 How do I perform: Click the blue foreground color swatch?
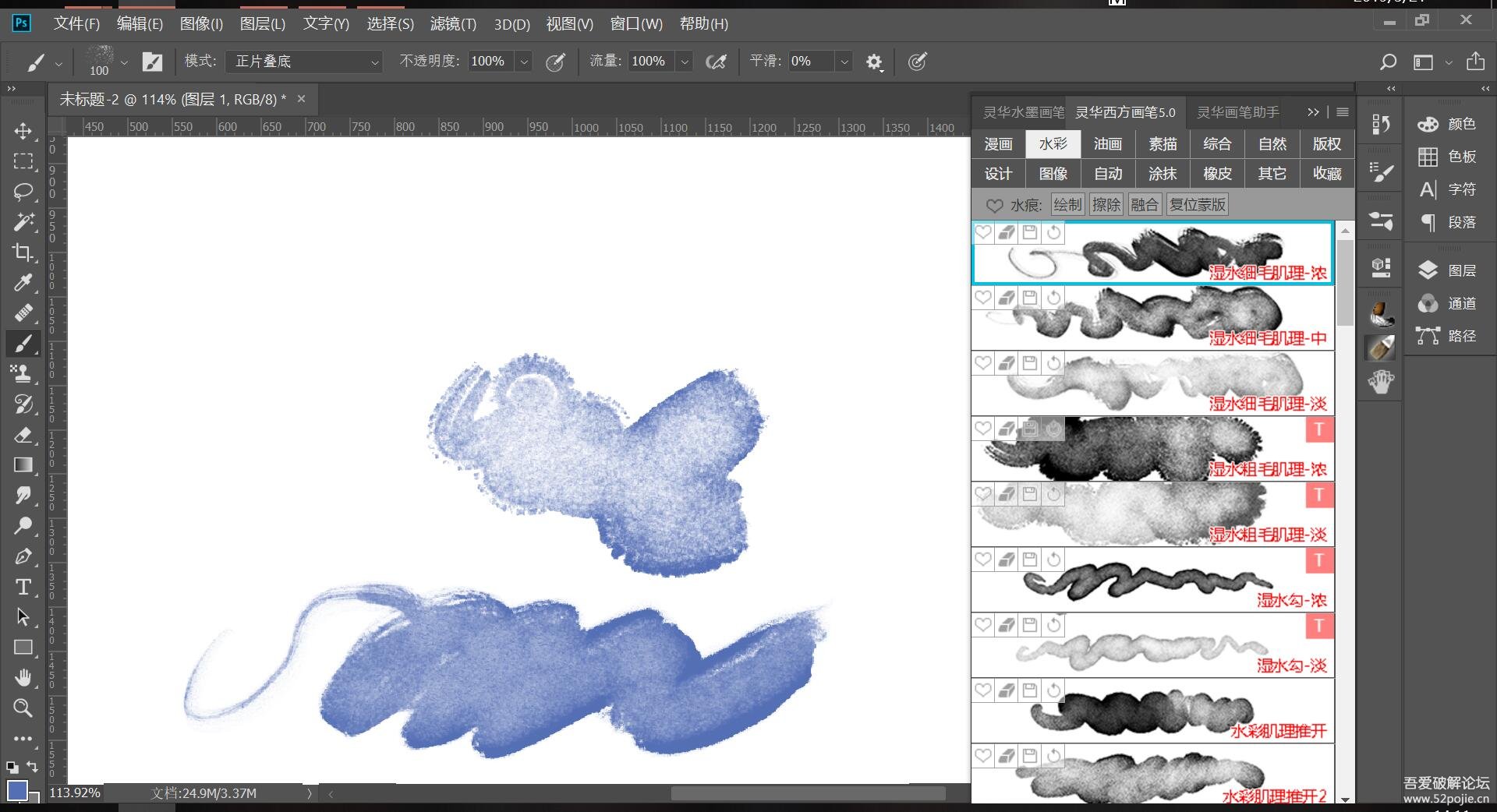coord(16,789)
